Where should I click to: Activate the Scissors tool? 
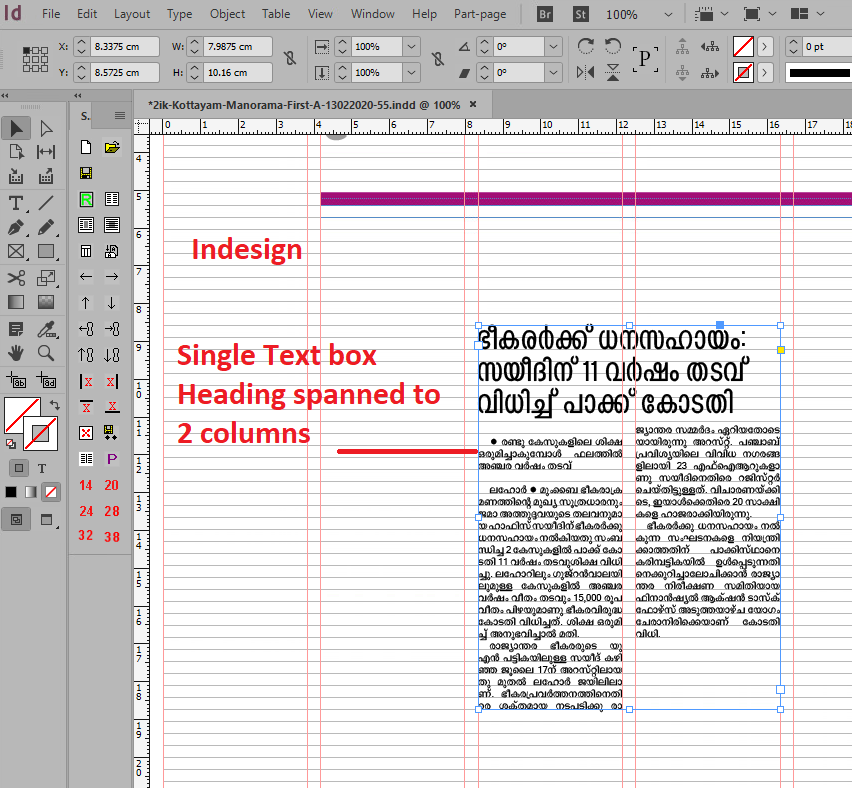[16, 278]
